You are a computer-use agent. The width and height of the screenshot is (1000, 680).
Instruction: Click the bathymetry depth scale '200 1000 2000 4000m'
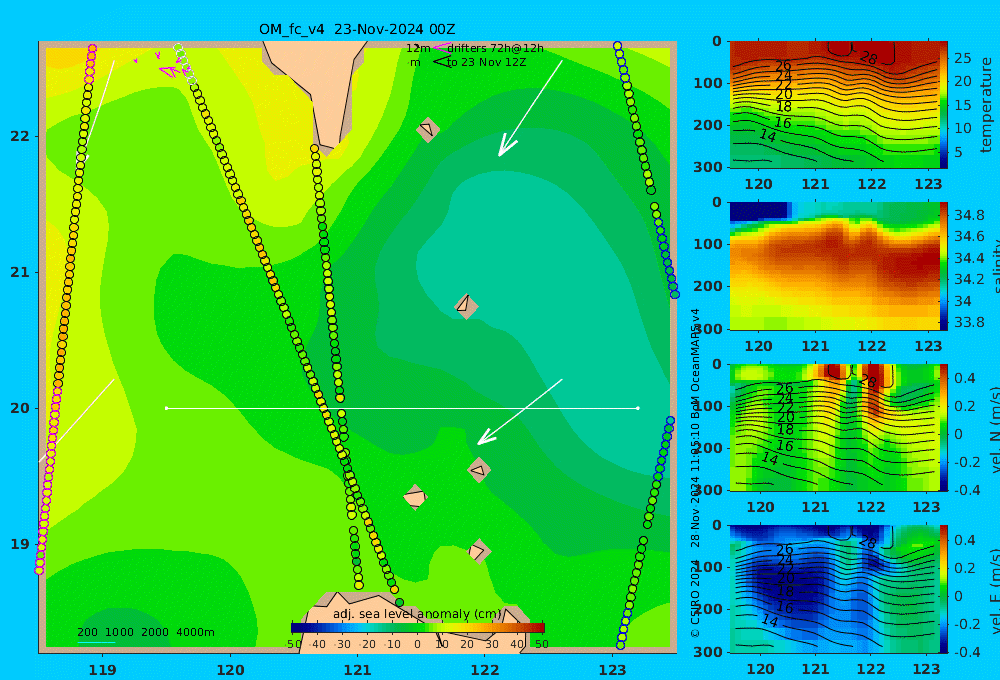click(x=146, y=632)
